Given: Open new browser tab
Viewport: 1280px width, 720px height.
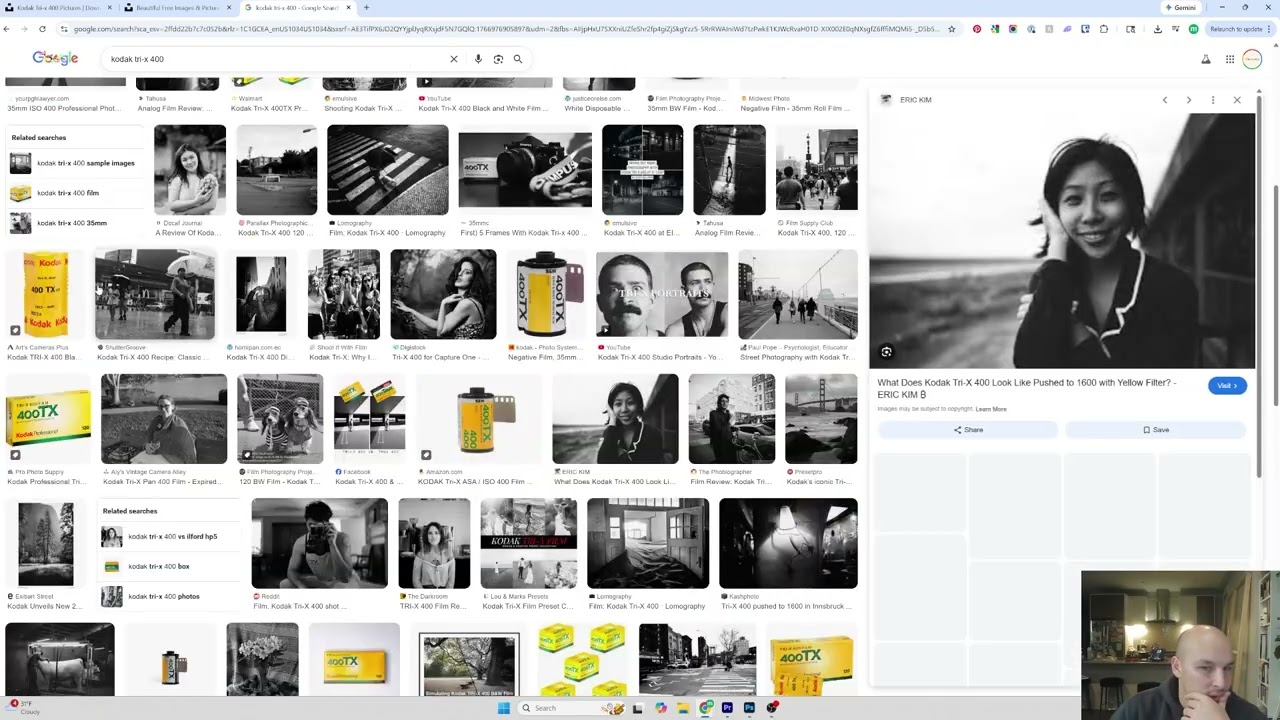Looking at the screenshot, I should [366, 8].
